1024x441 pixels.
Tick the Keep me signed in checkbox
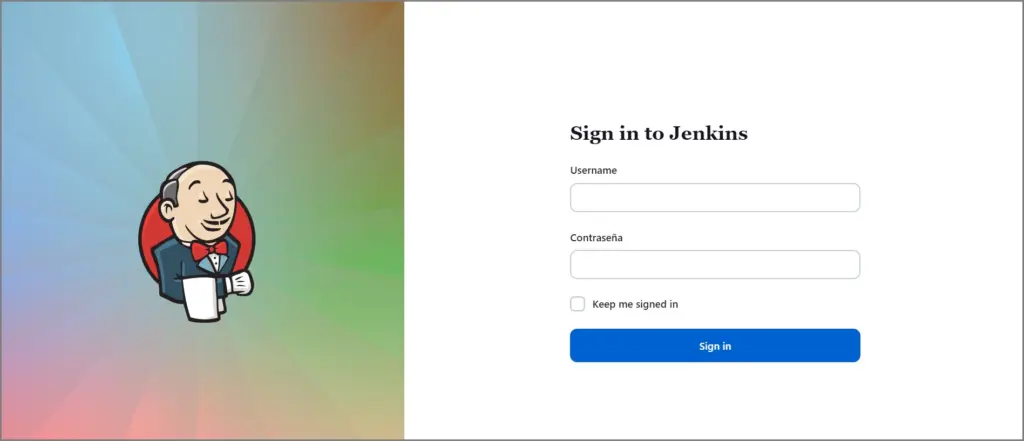(577, 304)
